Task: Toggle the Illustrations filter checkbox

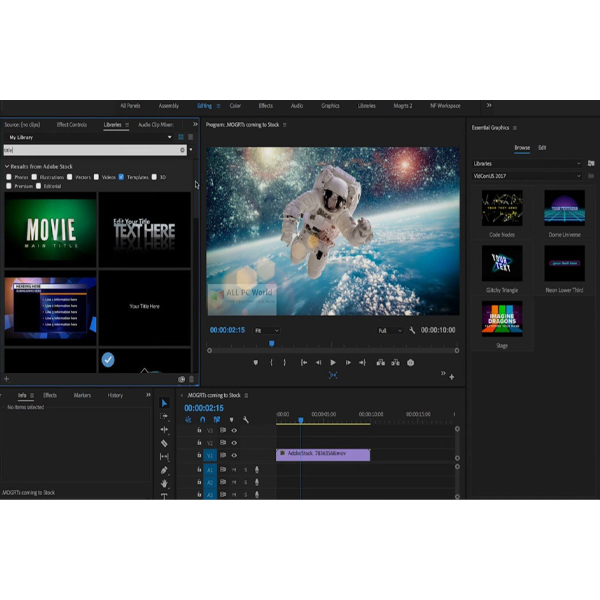Action: (34, 177)
